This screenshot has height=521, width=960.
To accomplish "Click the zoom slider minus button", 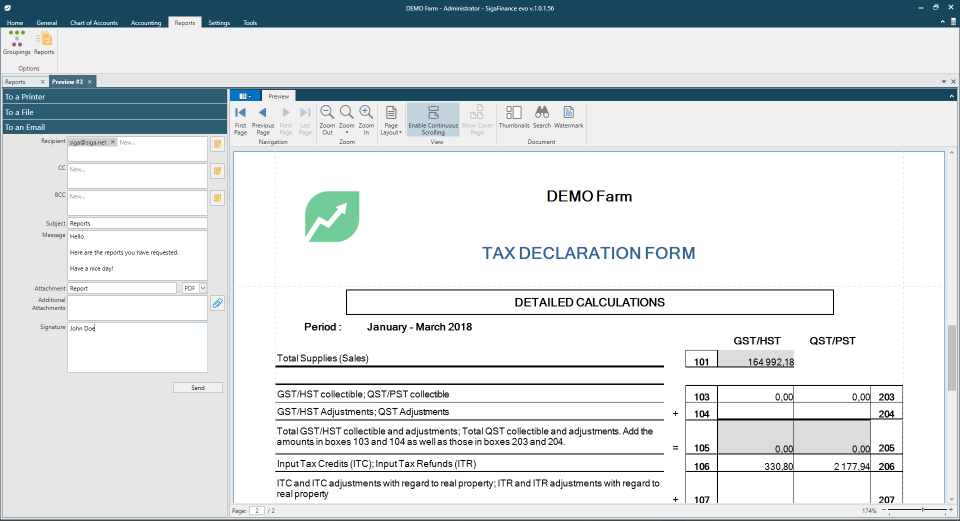I will (884, 510).
